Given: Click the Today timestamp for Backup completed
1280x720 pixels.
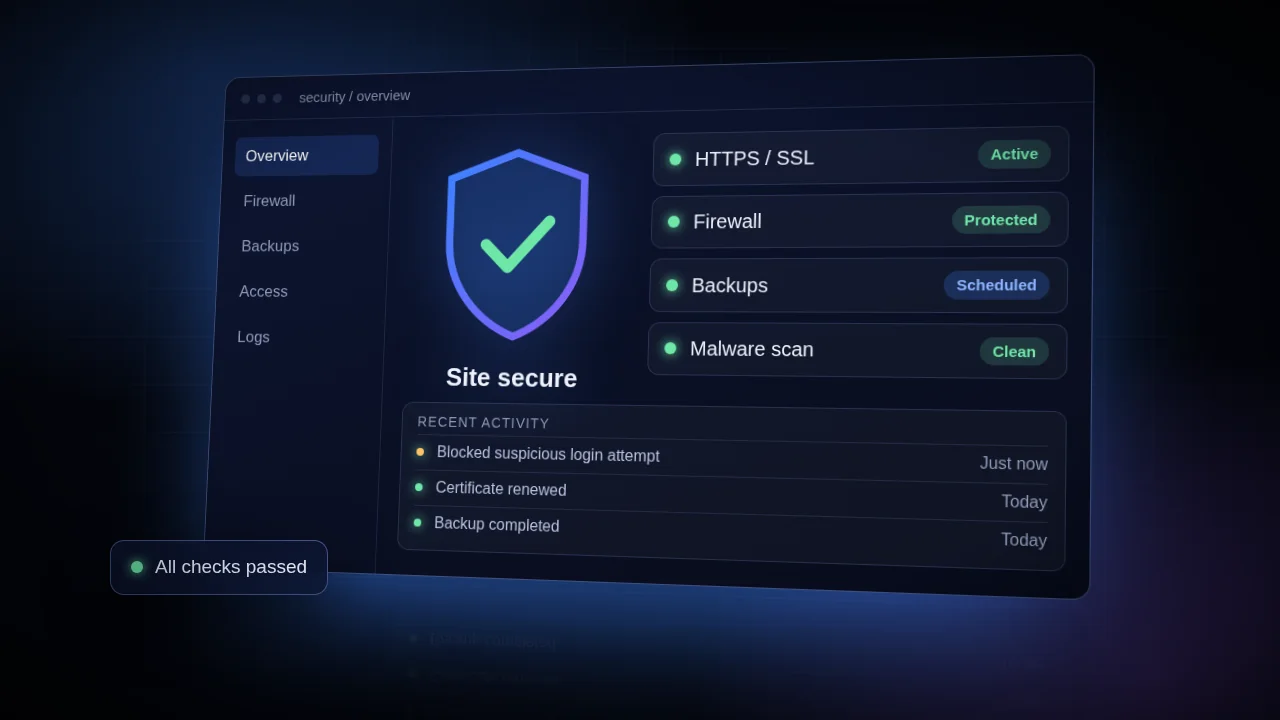Looking at the screenshot, I should [1024, 540].
